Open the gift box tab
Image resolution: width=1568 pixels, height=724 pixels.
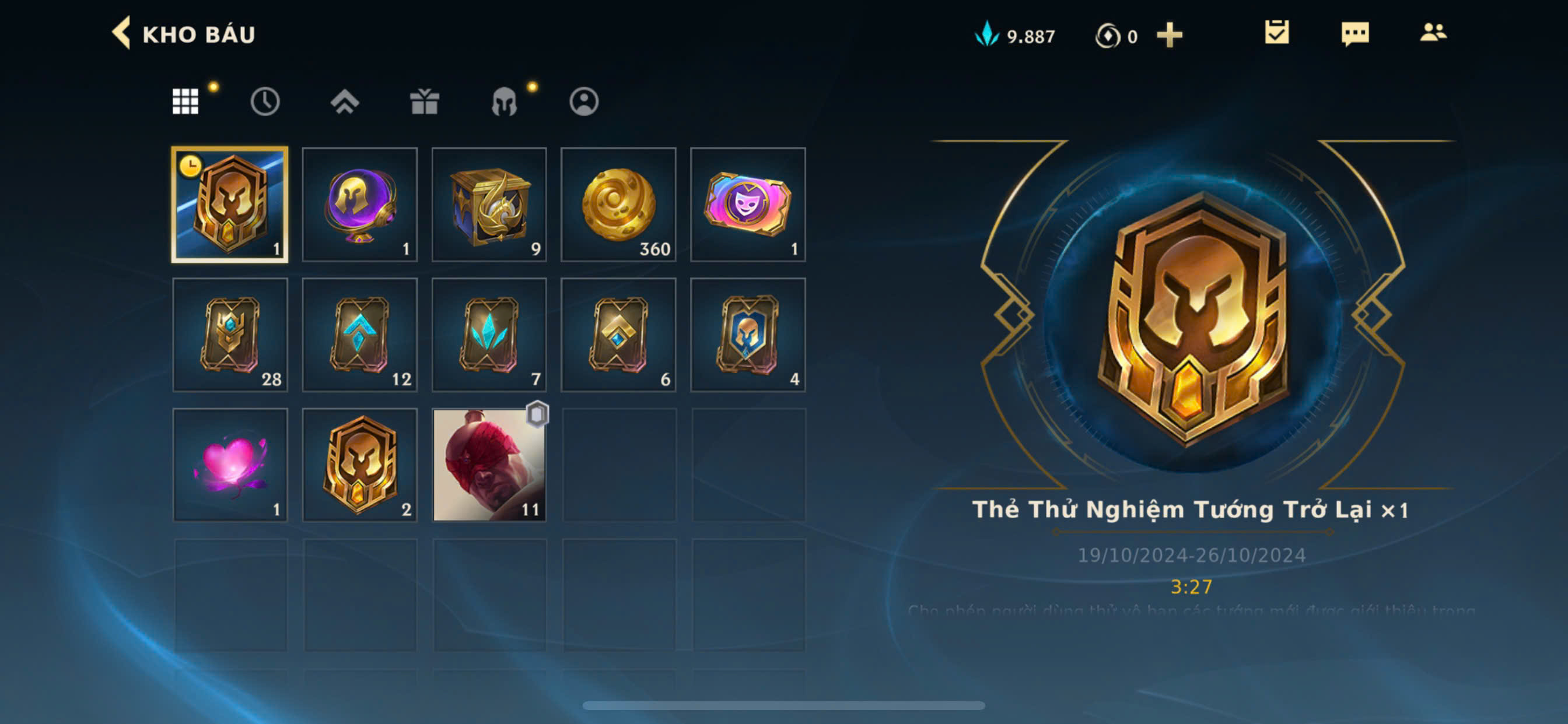pos(424,101)
